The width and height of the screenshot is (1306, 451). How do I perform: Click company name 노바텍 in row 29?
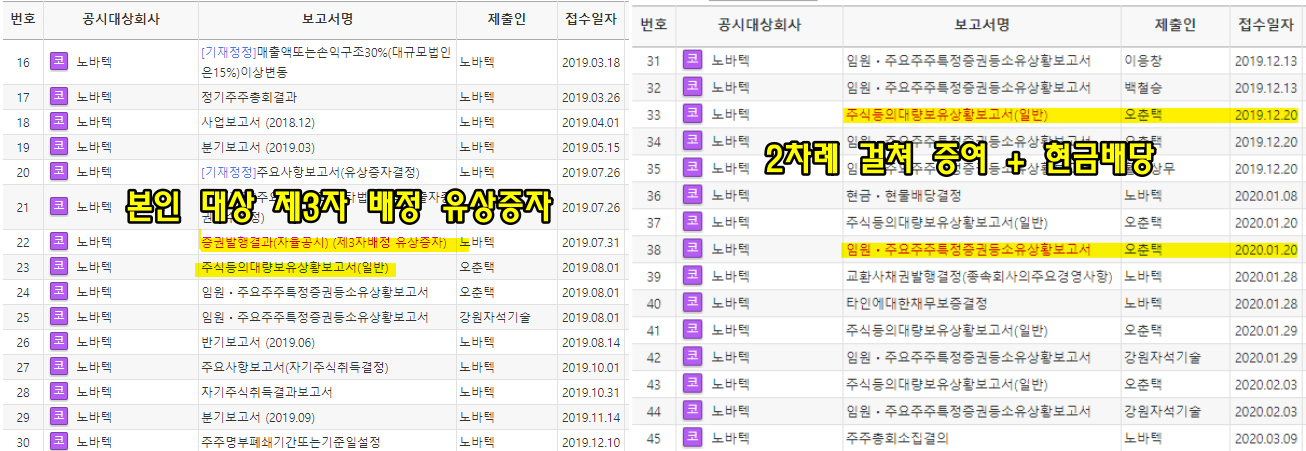[x=96, y=417]
